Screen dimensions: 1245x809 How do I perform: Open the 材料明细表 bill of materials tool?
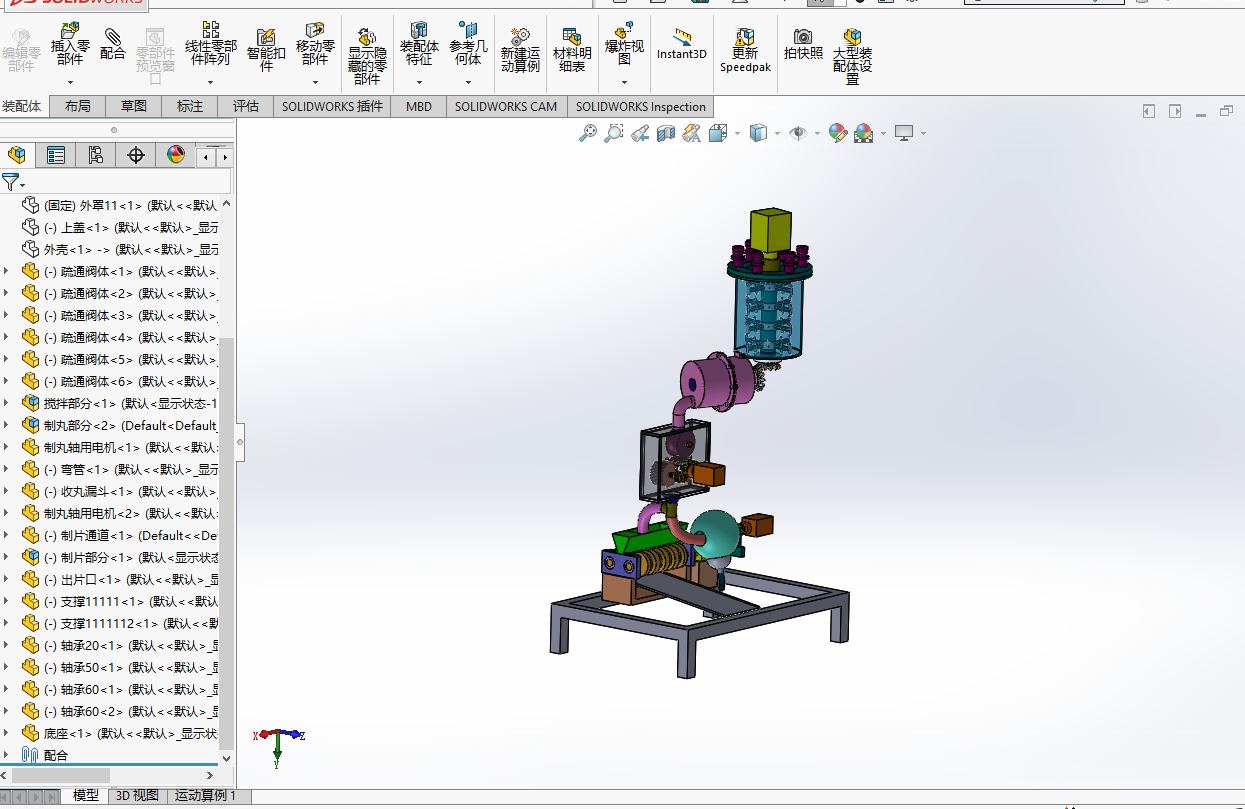tap(572, 51)
